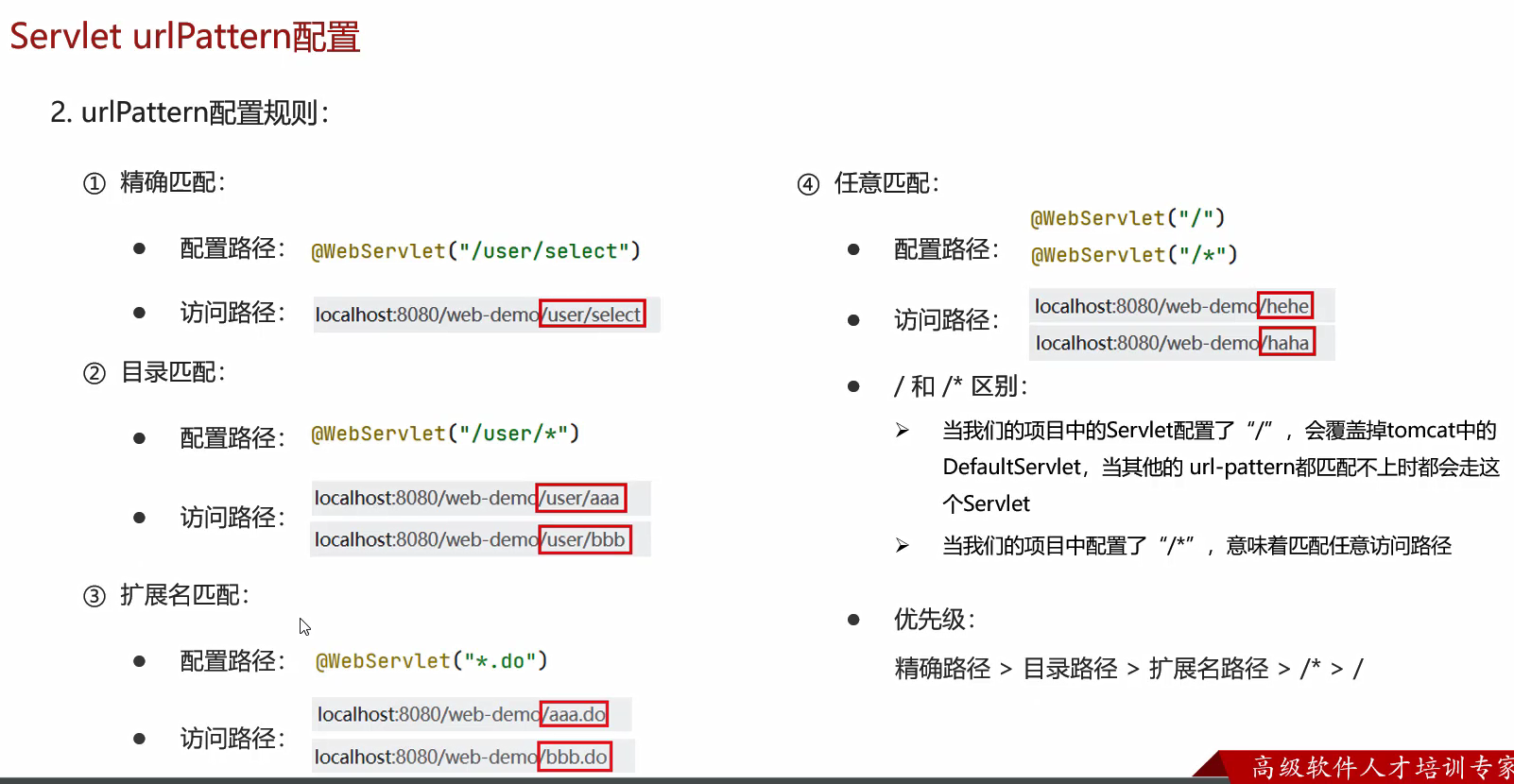Click the URL ending in /user/select

pos(487,315)
